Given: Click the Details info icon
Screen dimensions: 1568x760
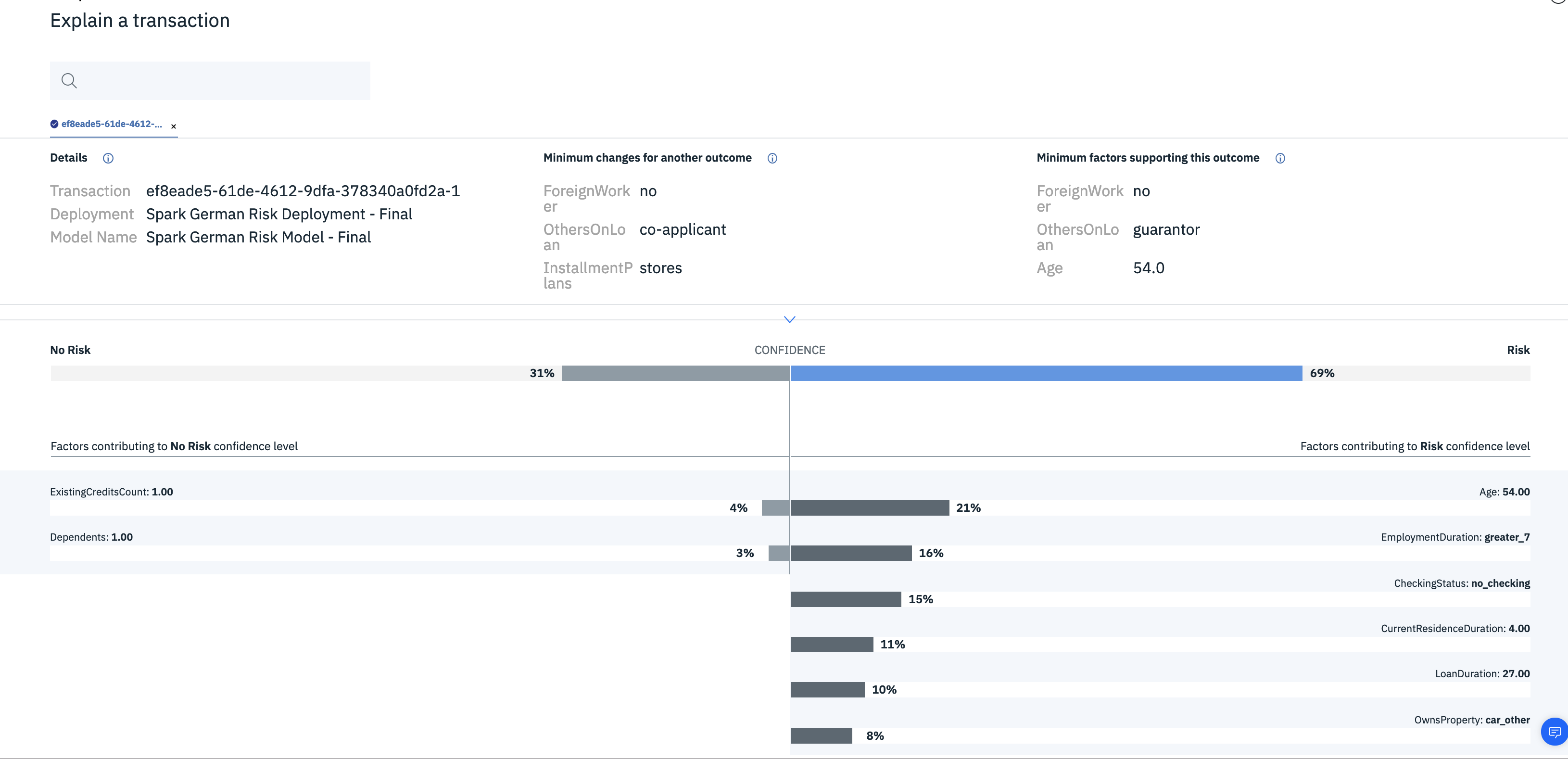Looking at the screenshot, I should pos(108,158).
